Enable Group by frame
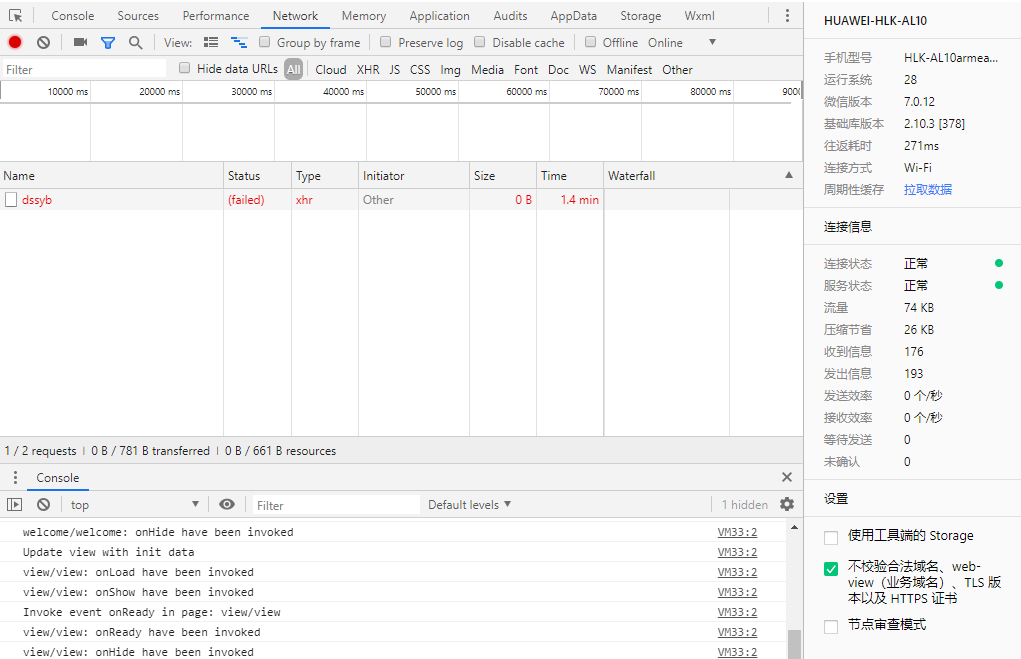The image size is (1021, 659). tap(264, 42)
